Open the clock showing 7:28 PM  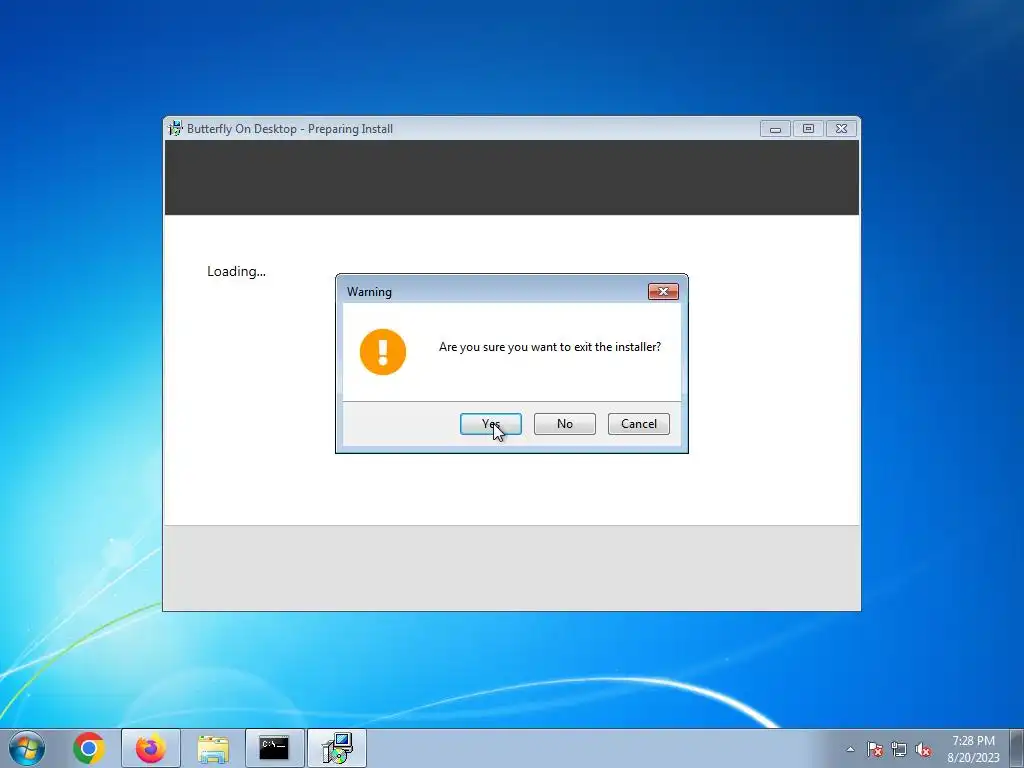pyautogui.click(x=973, y=748)
